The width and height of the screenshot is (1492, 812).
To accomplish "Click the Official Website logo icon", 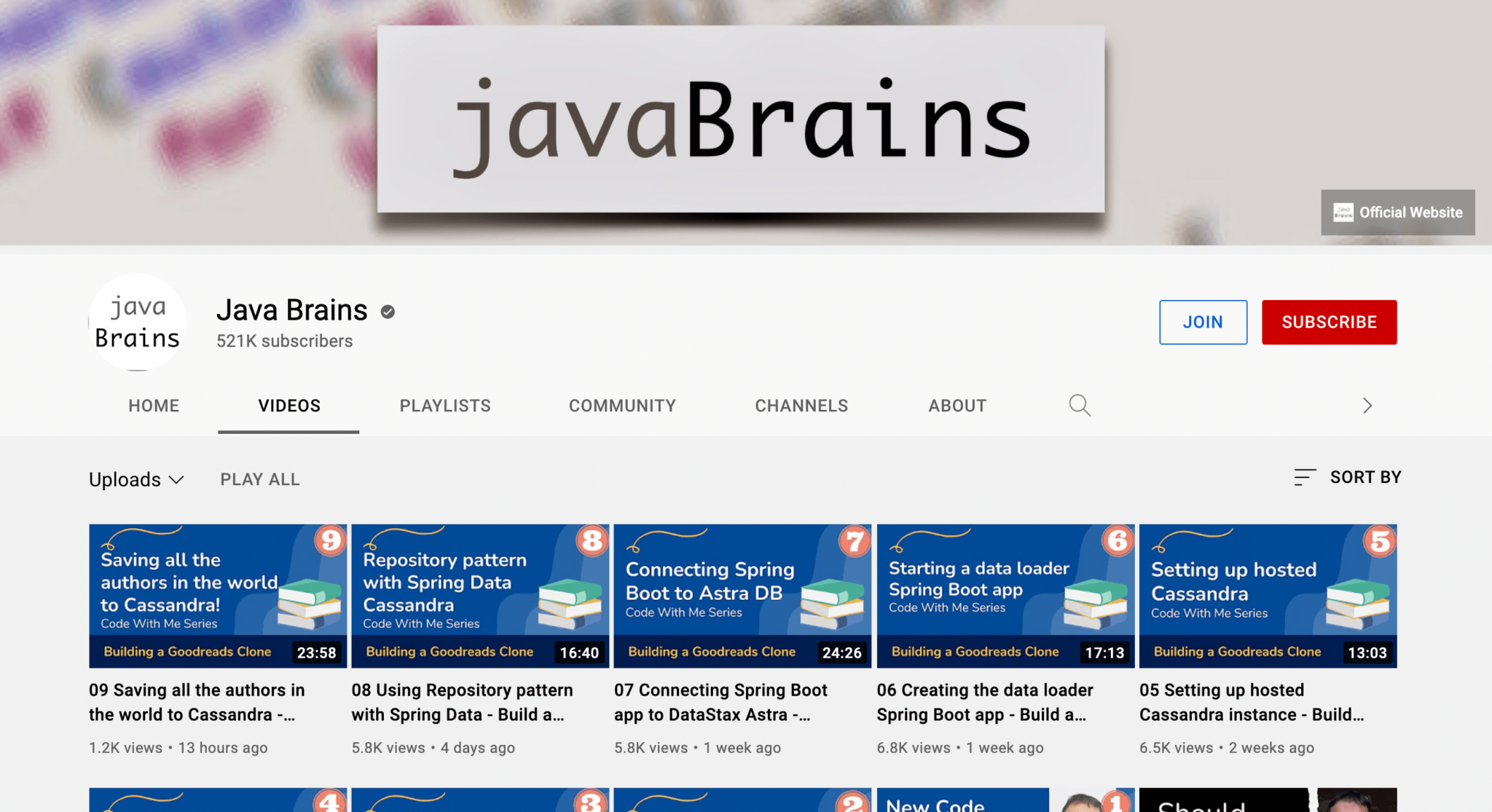I will [1343, 213].
